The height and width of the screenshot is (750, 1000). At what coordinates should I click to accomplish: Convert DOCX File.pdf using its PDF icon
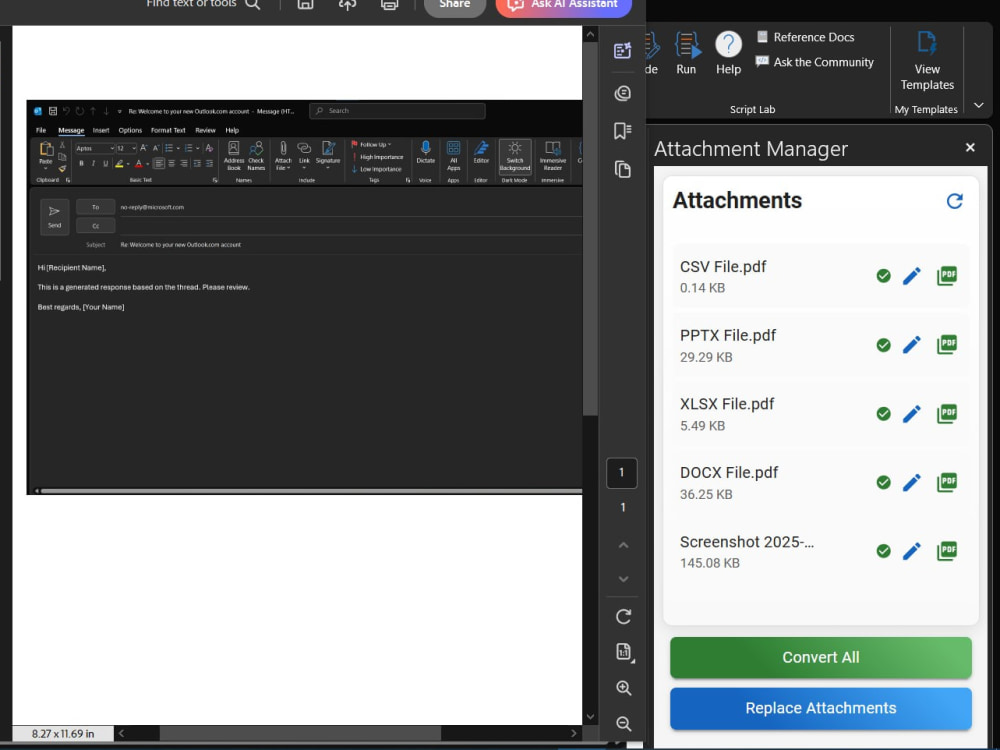(x=947, y=482)
